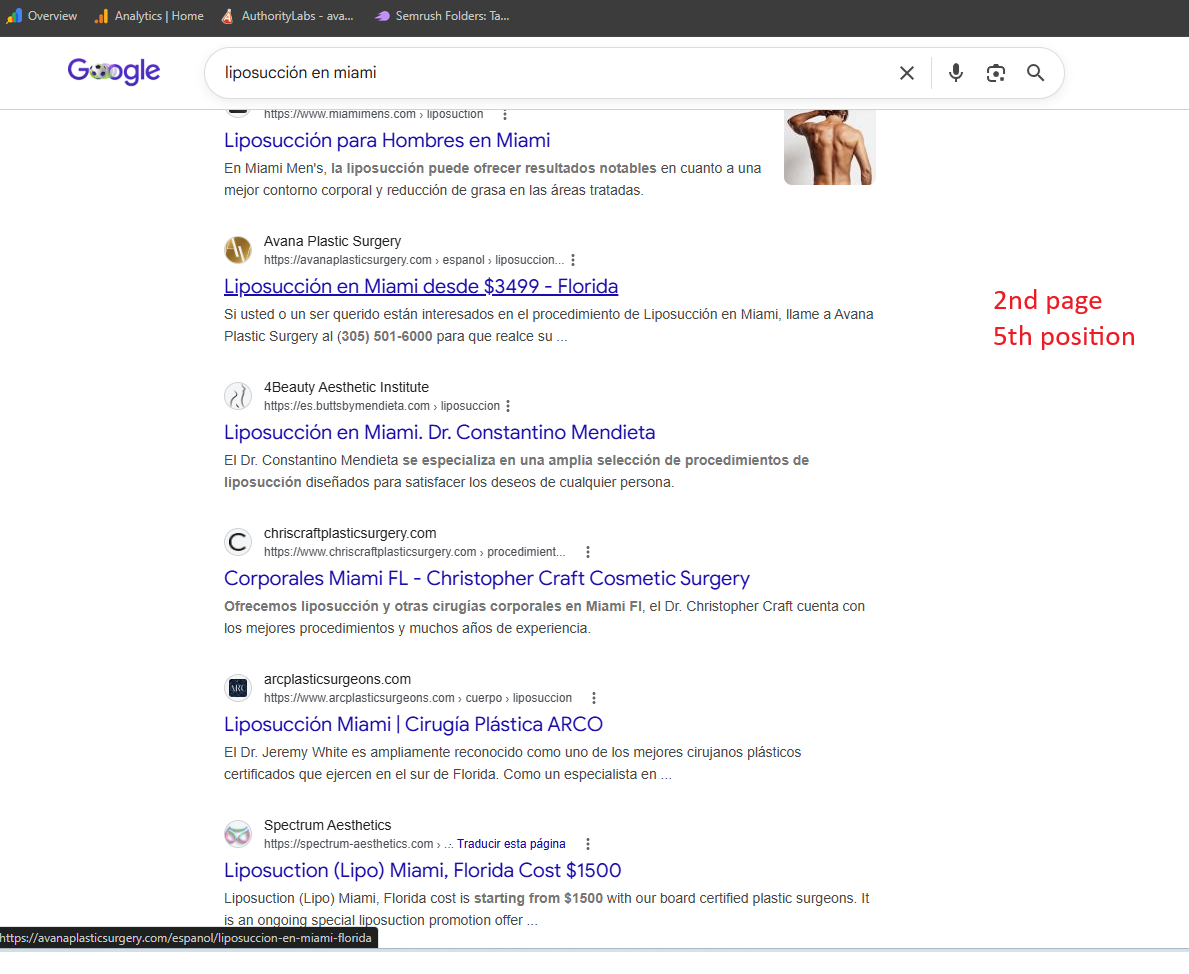The image size is (1189, 974).
Task: Open the Overview bookmark
Action: click(x=42, y=16)
